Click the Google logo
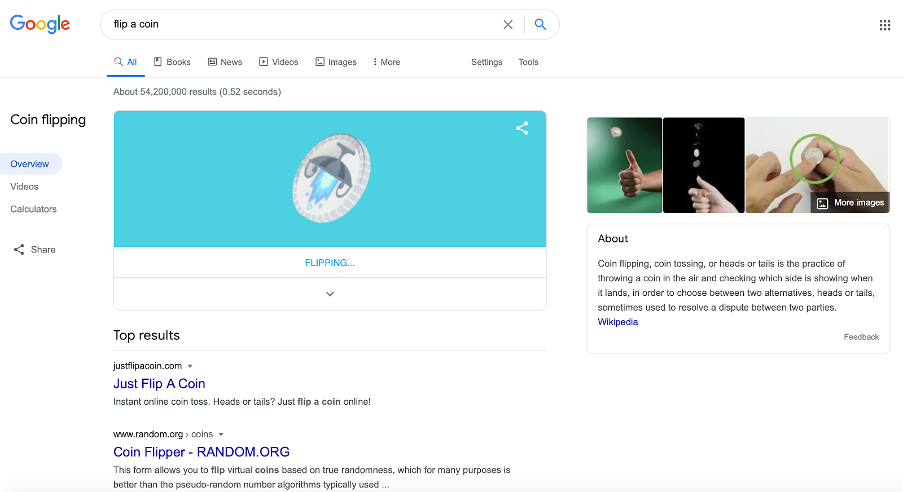 click(40, 24)
